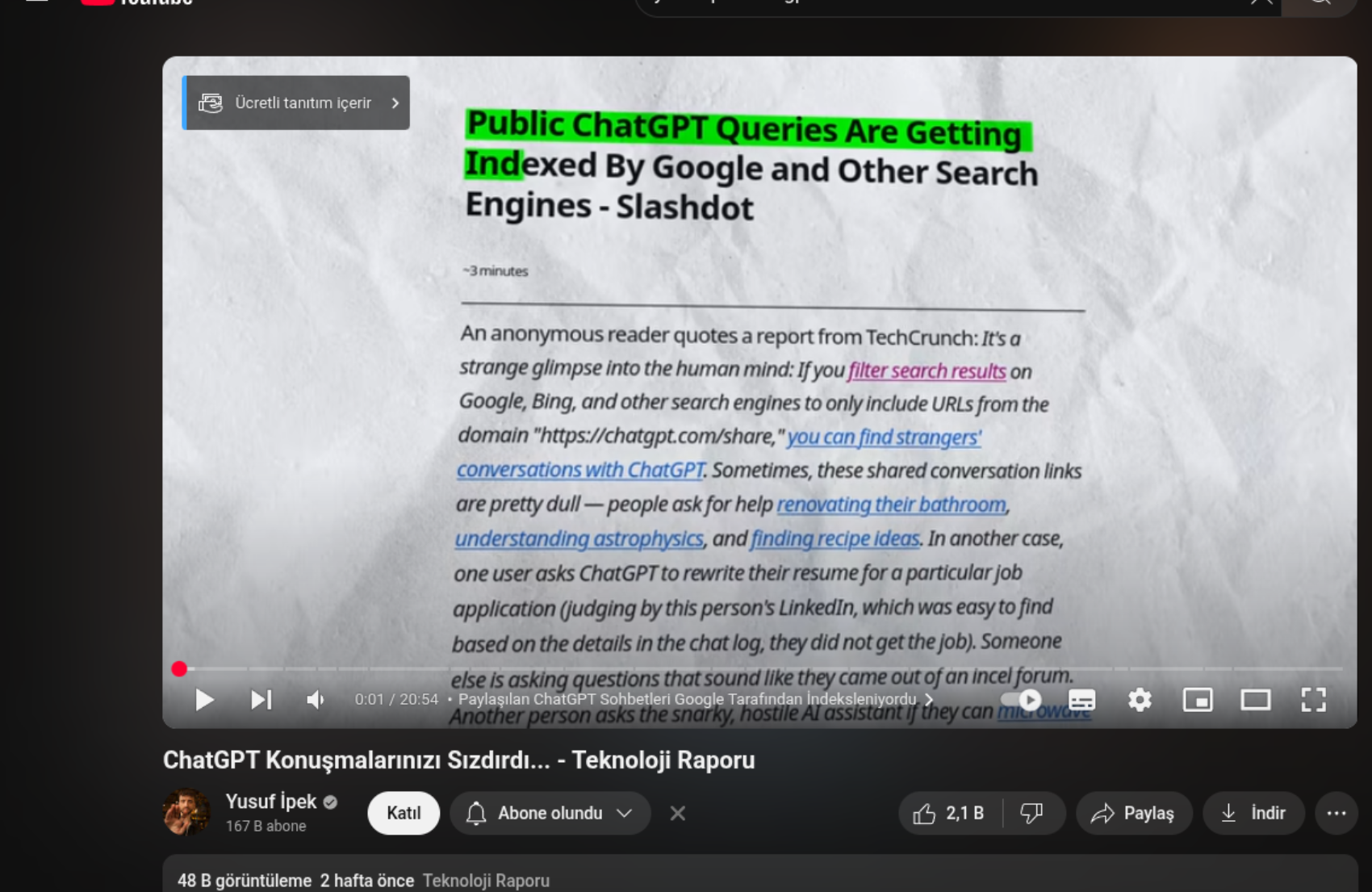Toggle the autoplay switch
Screen dimensions: 1372x892
click(1021, 700)
